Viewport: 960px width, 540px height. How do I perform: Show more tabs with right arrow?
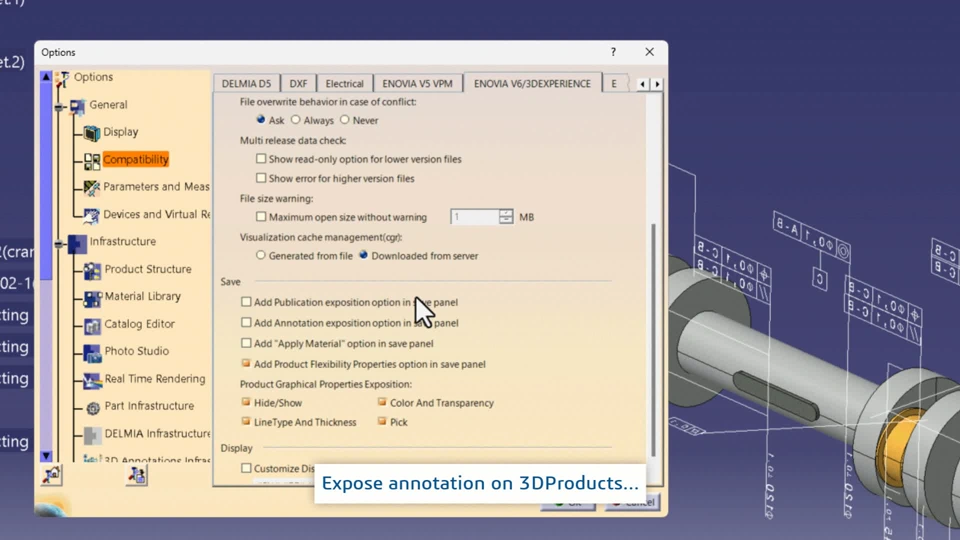click(657, 84)
